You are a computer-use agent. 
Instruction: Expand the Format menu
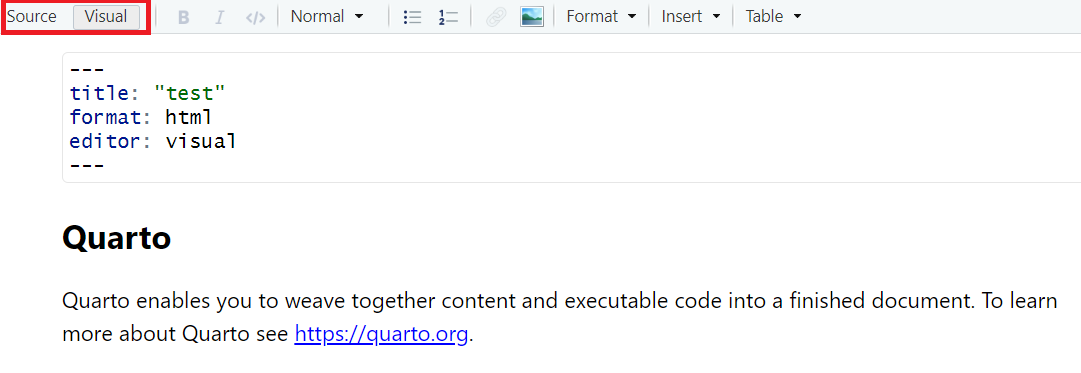click(601, 17)
